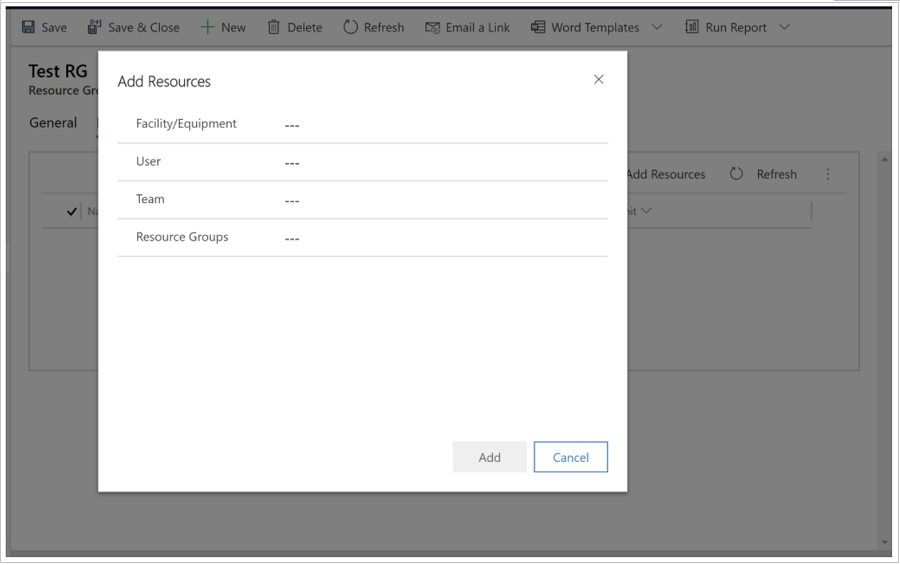Click the scroll up arrow on right scrollbar

(885, 160)
